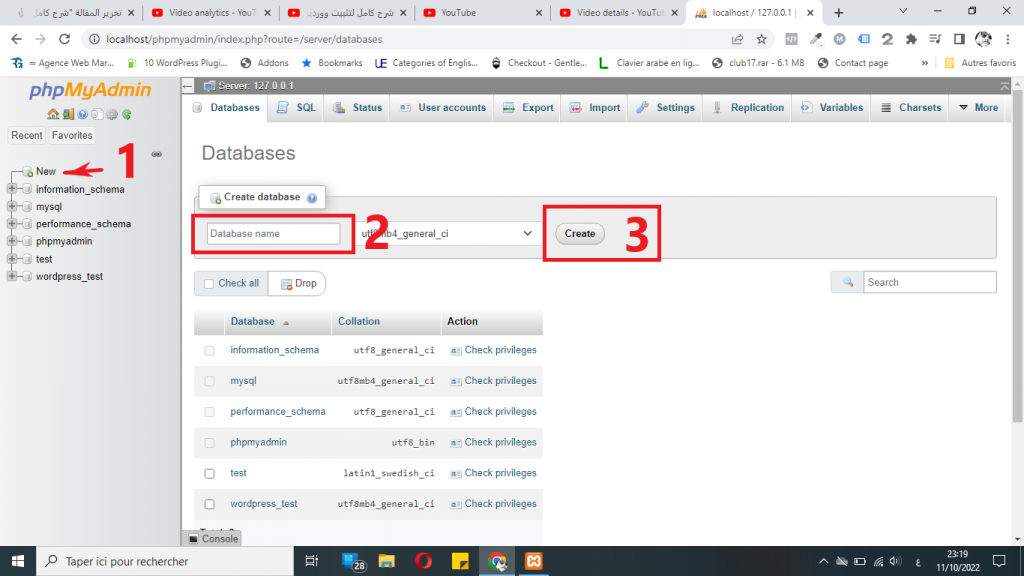Reload navigation panel with green arrow icon
Viewport: 1024px width, 576px height.
127,114
